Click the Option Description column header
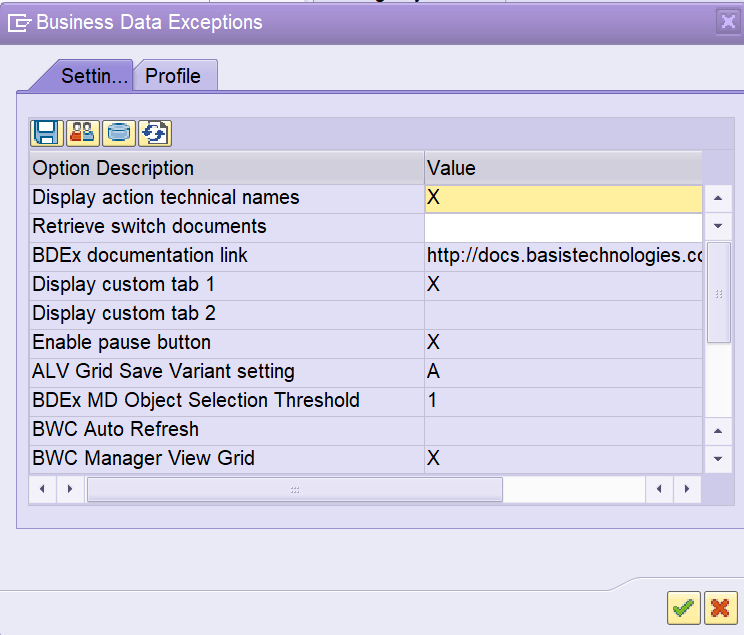 [x=226, y=168]
